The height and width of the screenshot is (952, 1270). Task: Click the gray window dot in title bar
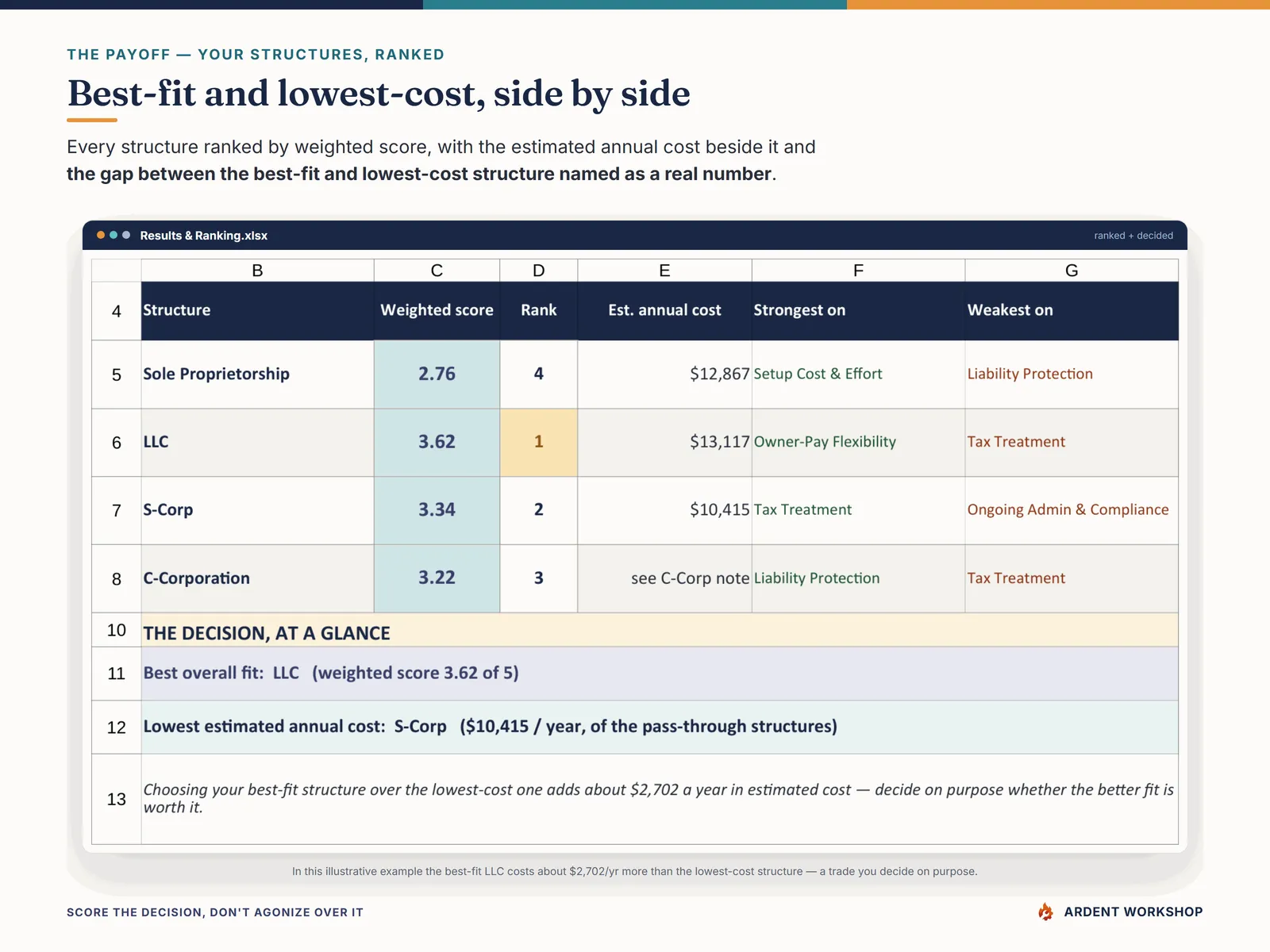[x=126, y=235]
